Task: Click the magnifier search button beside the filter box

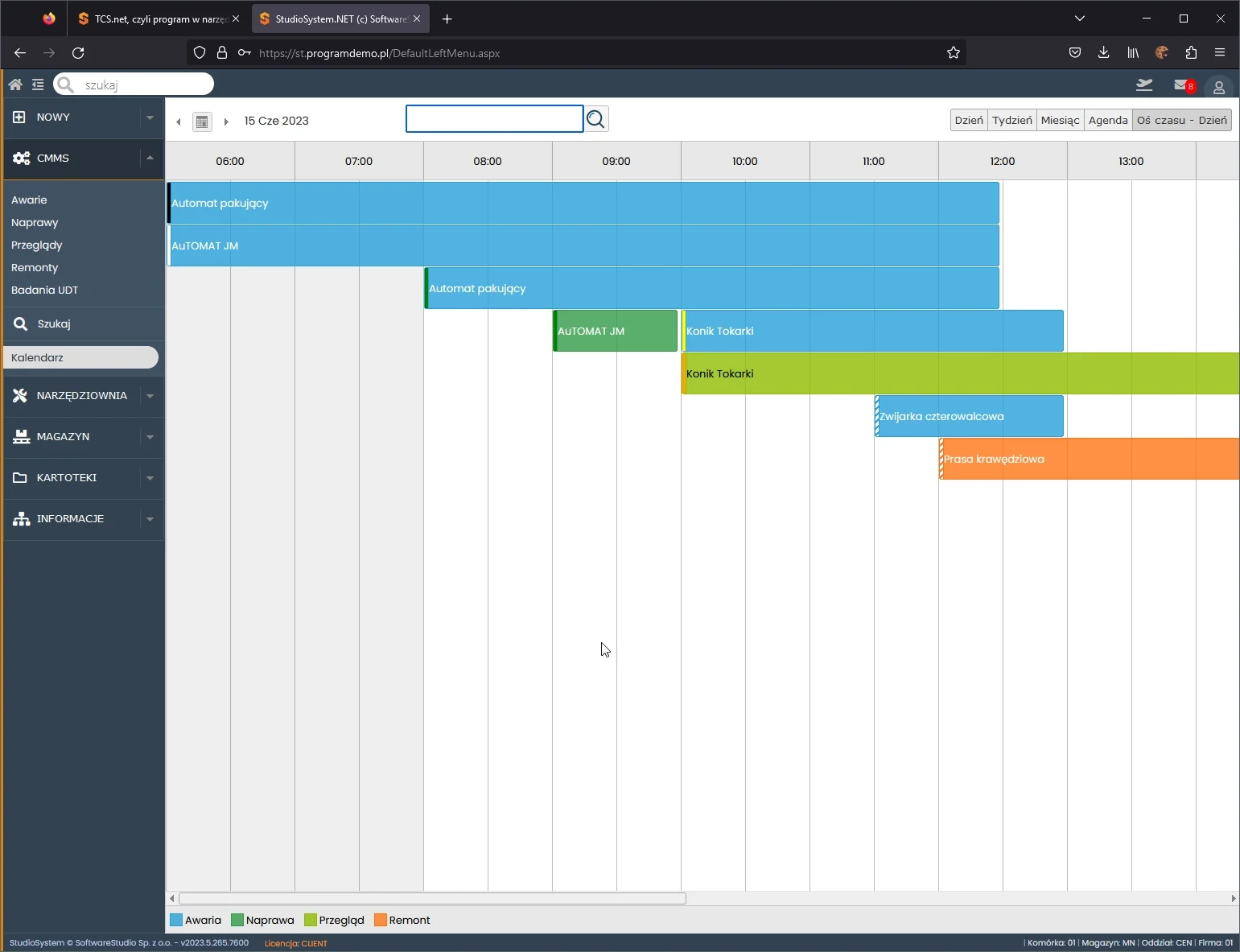Action: (x=595, y=120)
